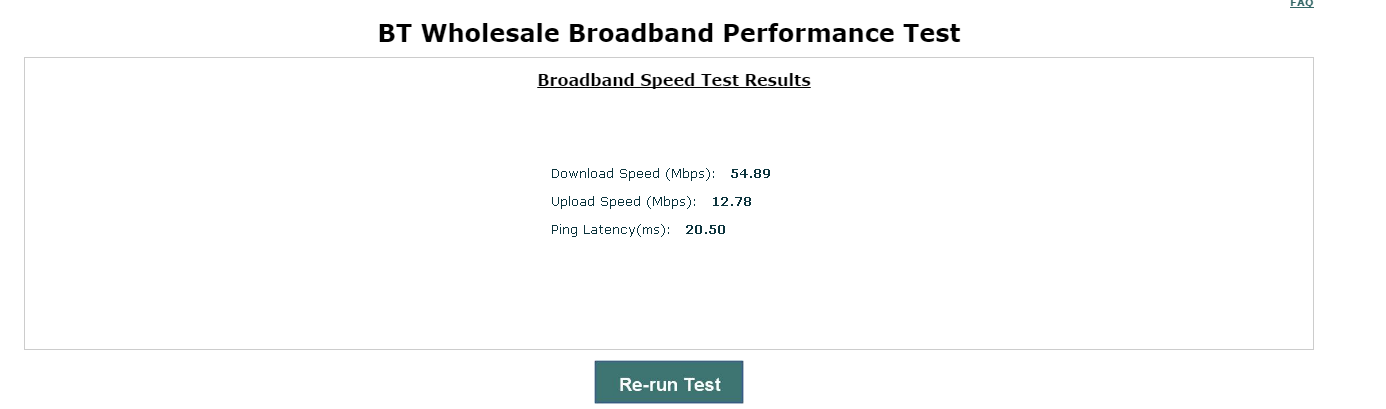Click the Ping Latency label
The height and width of the screenshot is (409, 1386).
[x=610, y=230]
